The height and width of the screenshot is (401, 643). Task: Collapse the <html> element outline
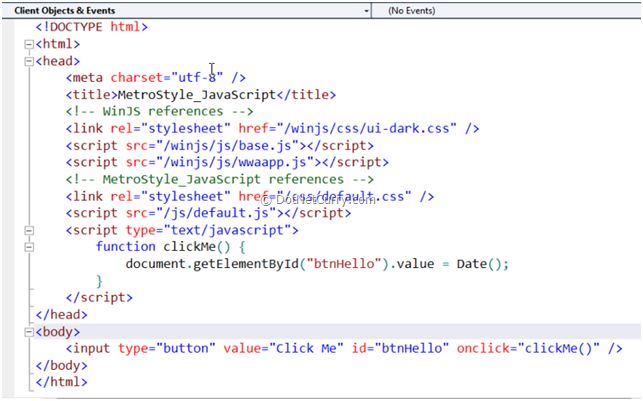pos(29,44)
